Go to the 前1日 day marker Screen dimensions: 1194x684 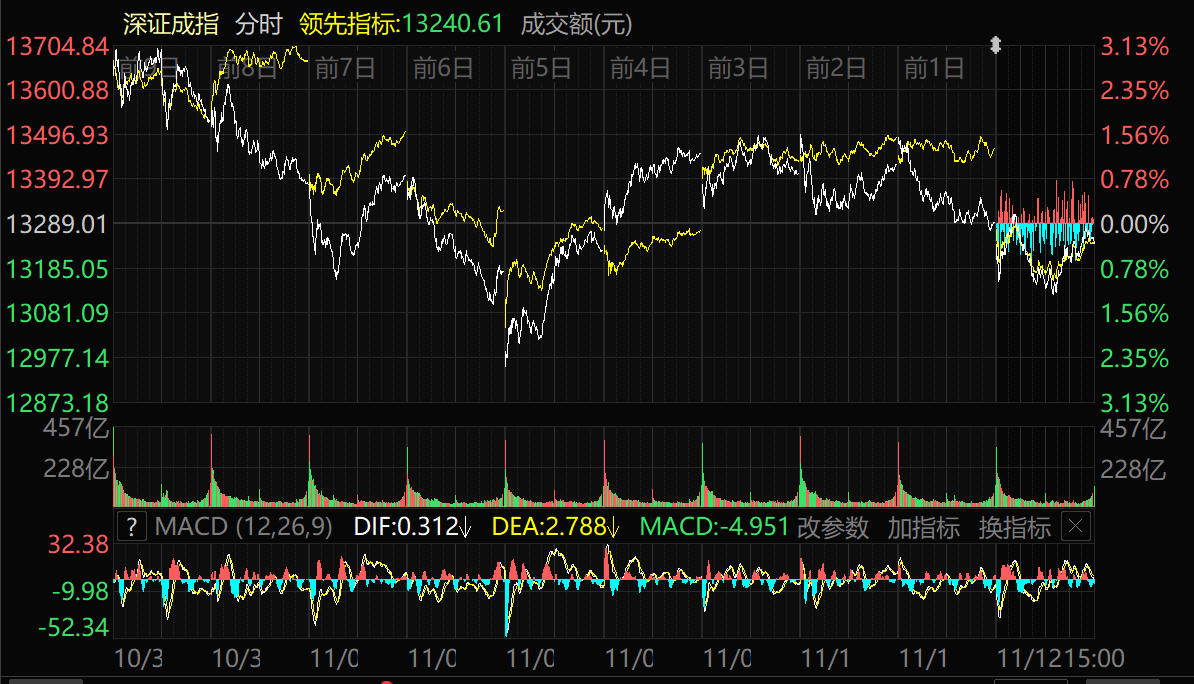(933, 68)
